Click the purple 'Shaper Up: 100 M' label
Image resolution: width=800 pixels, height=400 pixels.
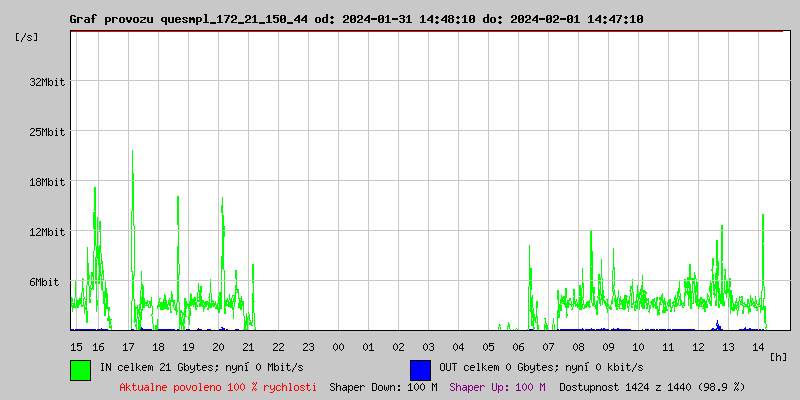497,386
